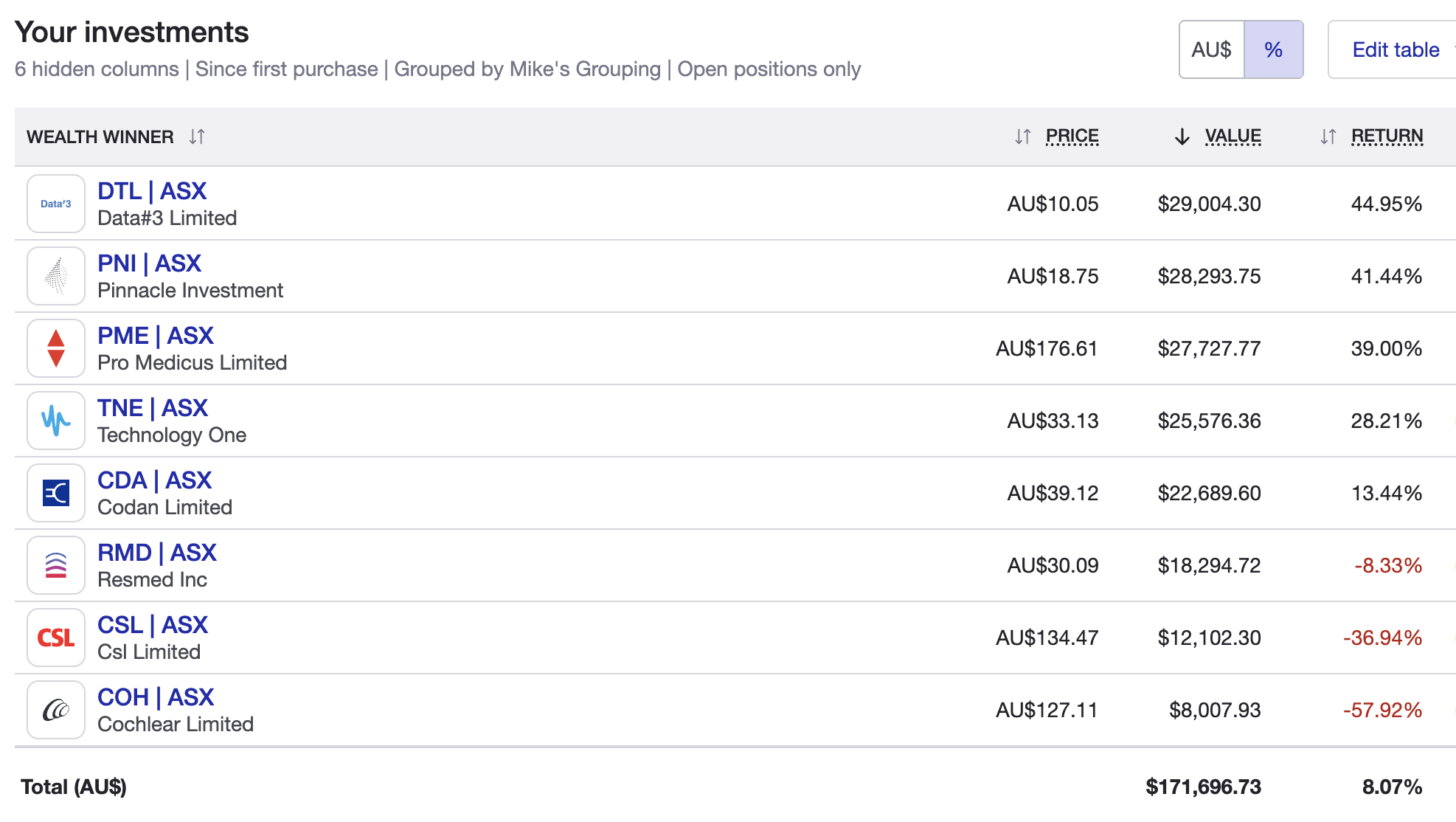The width and height of the screenshot is (1456, 822).
Task: Click the Pro Medicus red arrows logo
Action: 56,348
